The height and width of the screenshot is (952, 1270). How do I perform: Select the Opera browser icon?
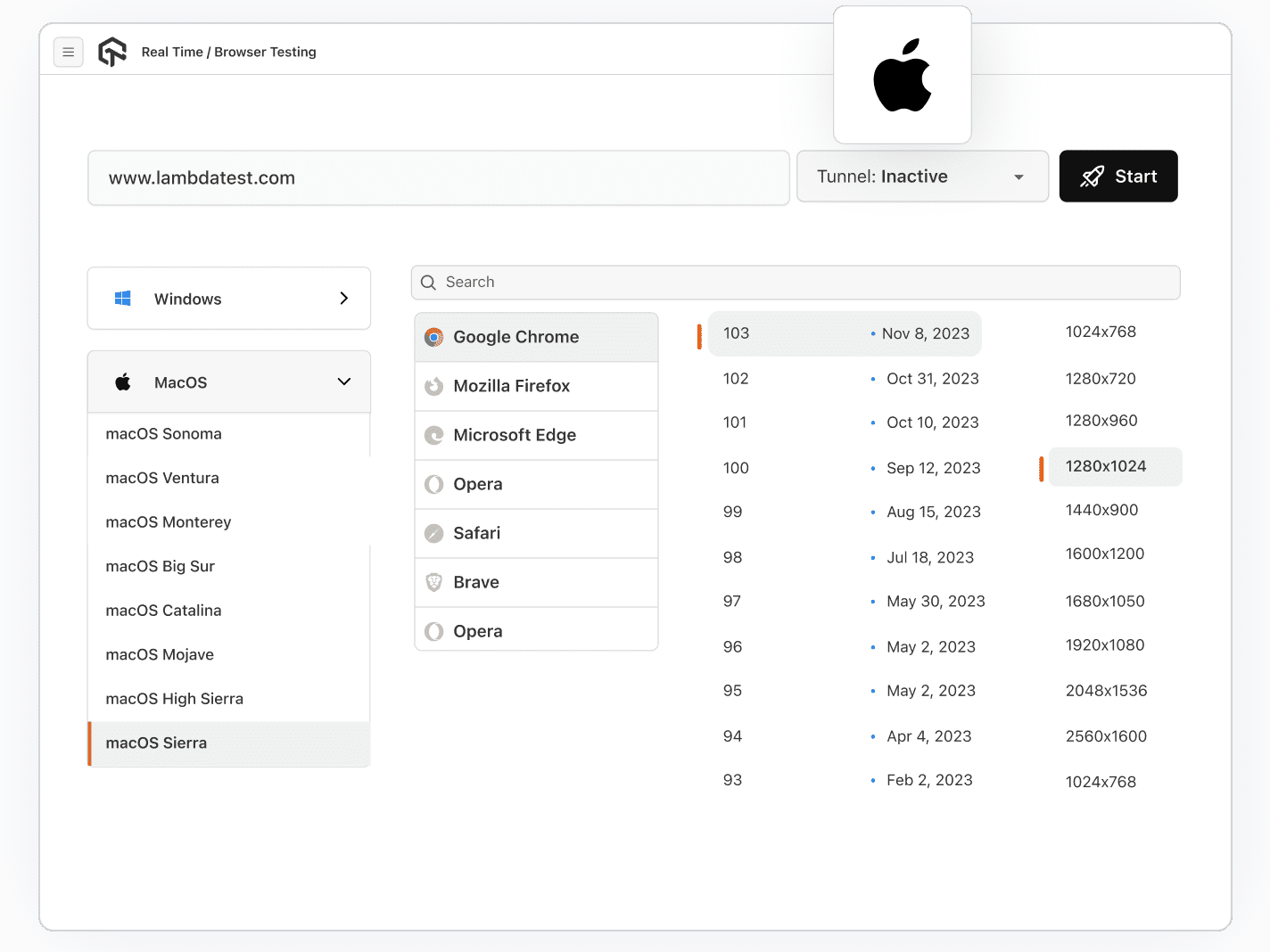point(434,484)
